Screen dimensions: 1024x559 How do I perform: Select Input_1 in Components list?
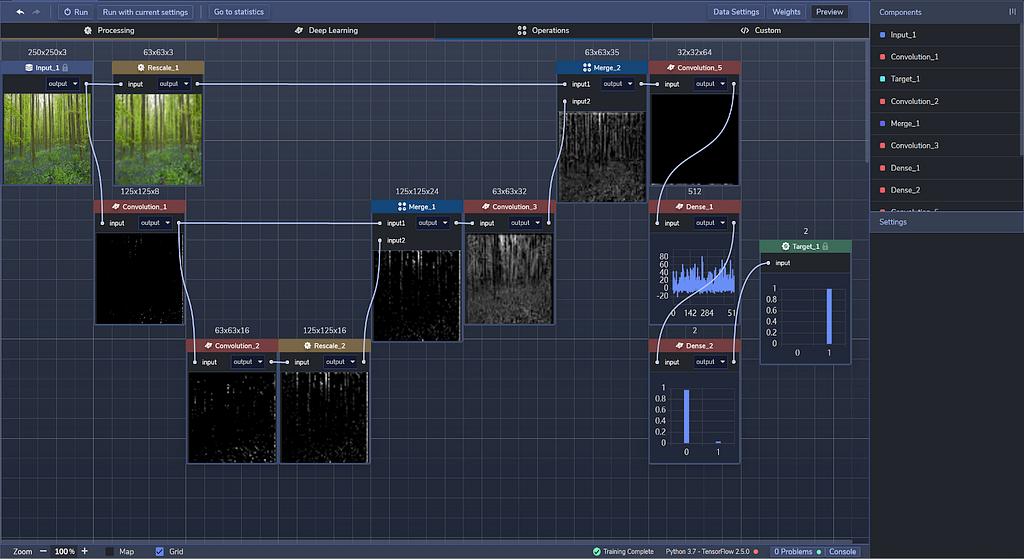pyautogui.click(x=946, y=35)
